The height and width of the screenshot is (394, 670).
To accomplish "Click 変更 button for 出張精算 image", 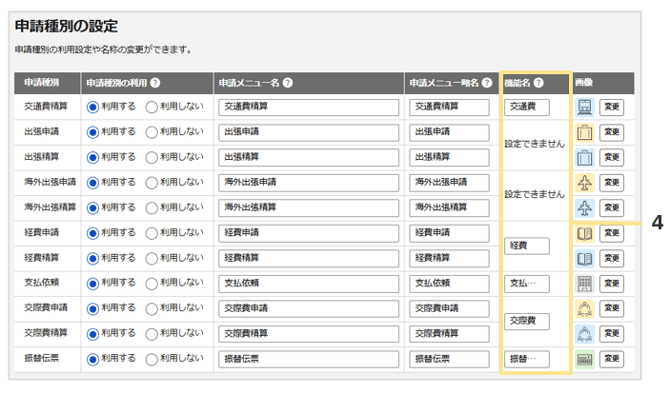I will [x=611, y=157].
